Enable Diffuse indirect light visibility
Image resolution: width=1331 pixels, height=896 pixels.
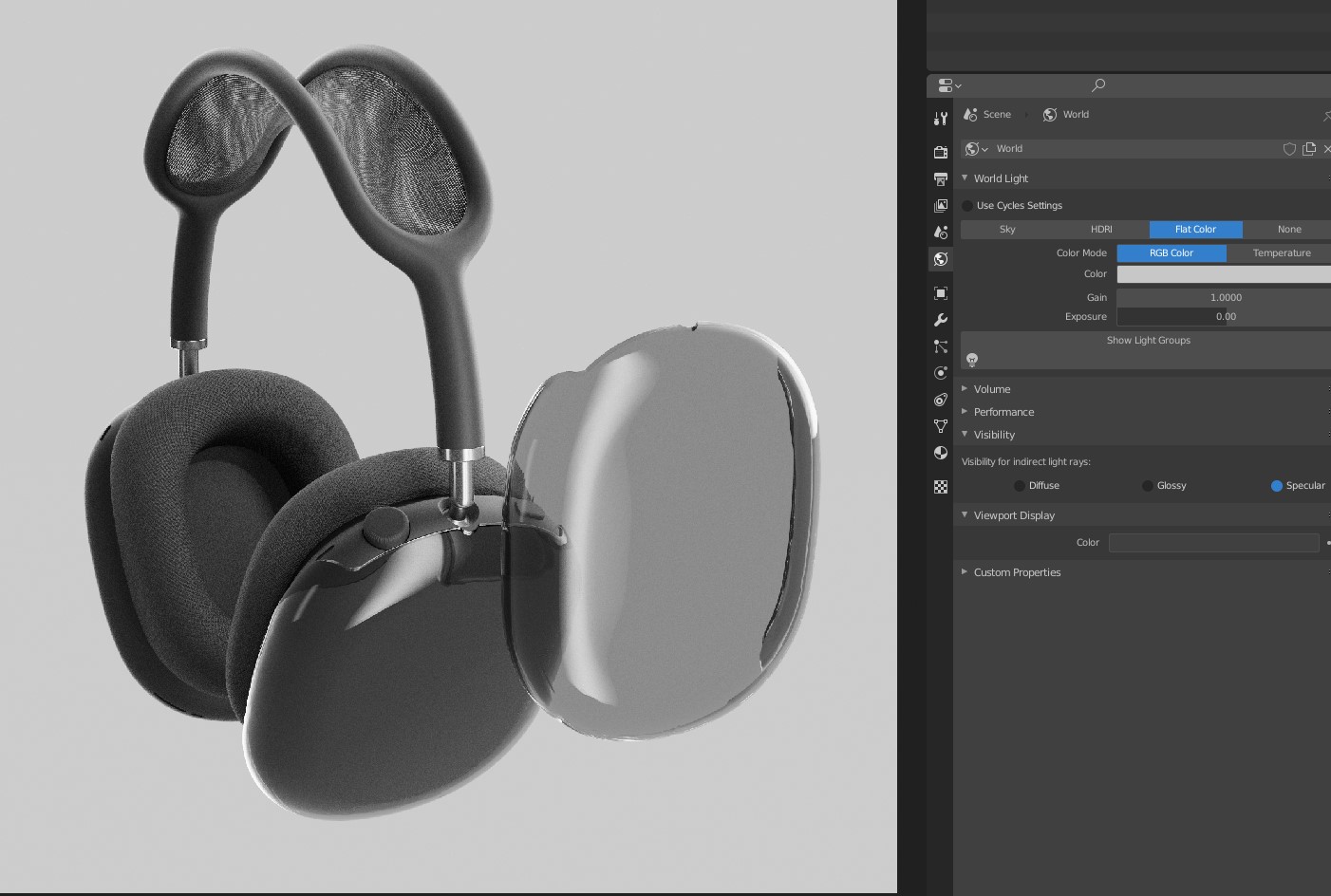pos(1019,486)
